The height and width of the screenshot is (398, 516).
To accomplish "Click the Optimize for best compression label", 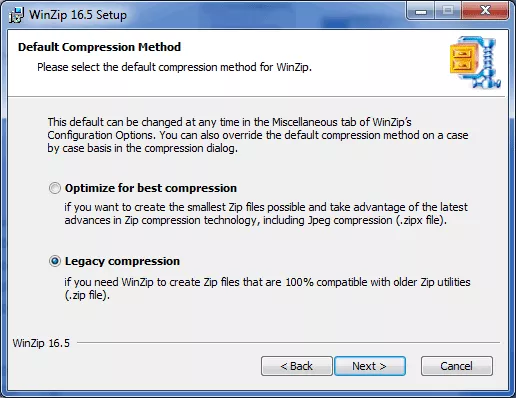I will click(151, 188).
